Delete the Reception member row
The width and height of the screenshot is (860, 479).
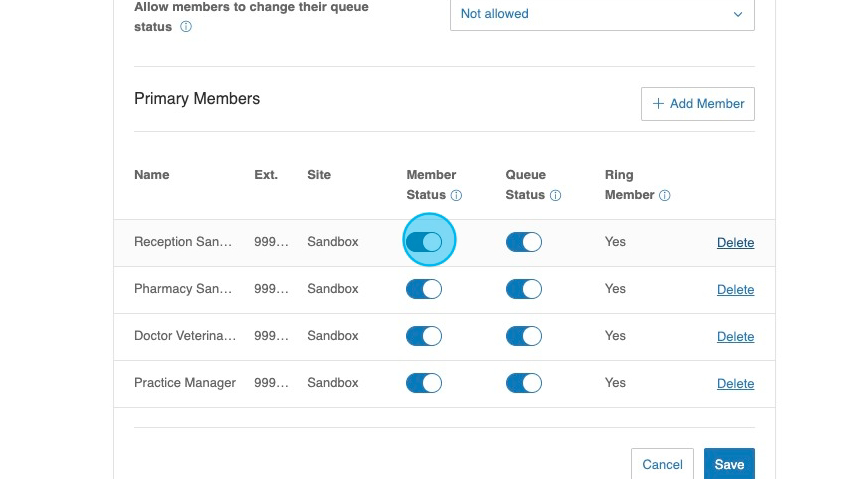pyautogui.click(x=735, y=243)
